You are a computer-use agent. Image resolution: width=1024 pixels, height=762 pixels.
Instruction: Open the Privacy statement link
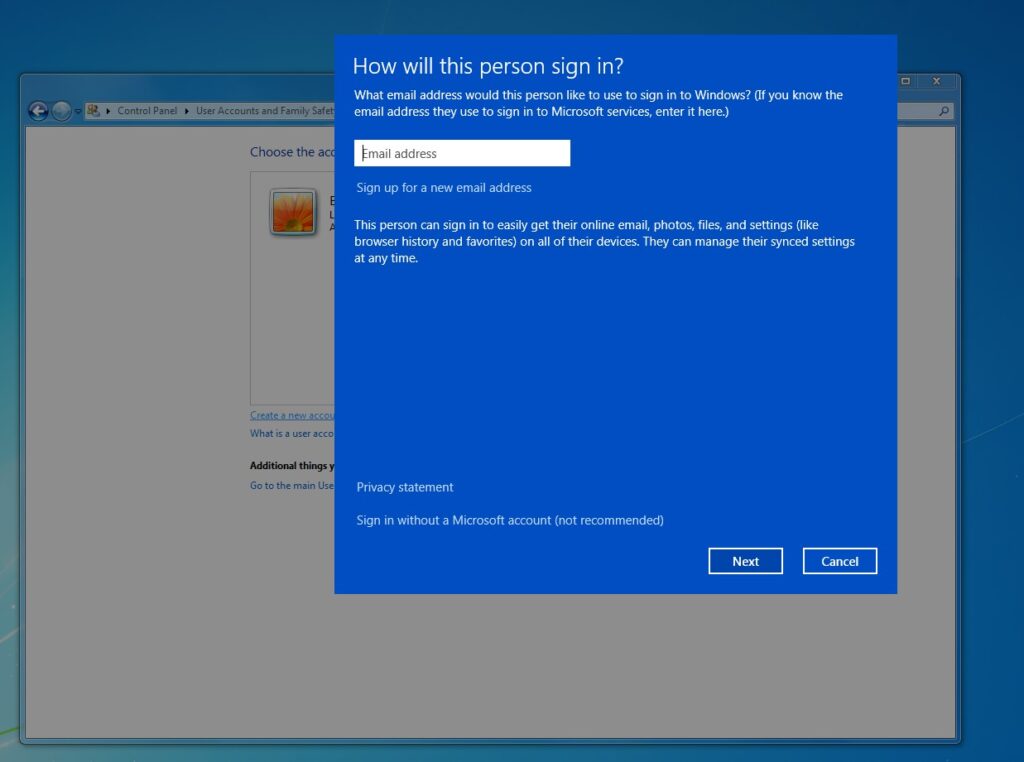[405, 487]
